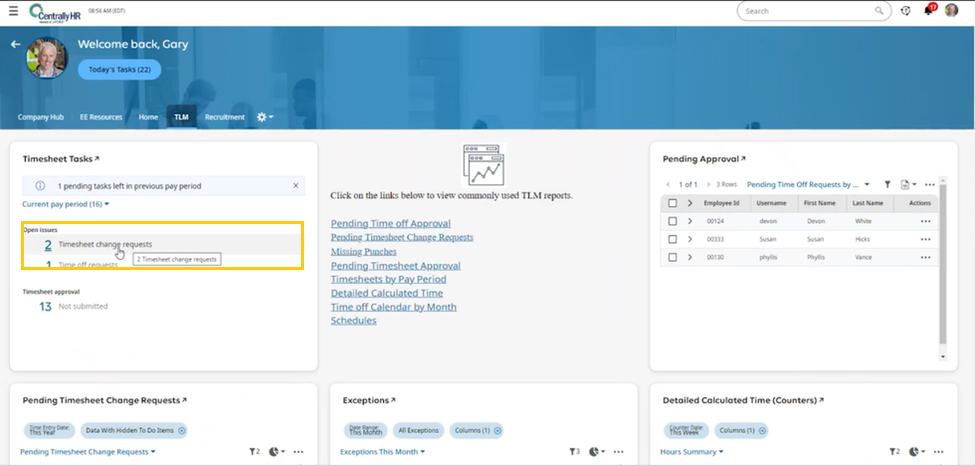Switch to the EE Resources tab
Viewport: 975px width, 465px height.
101,117
